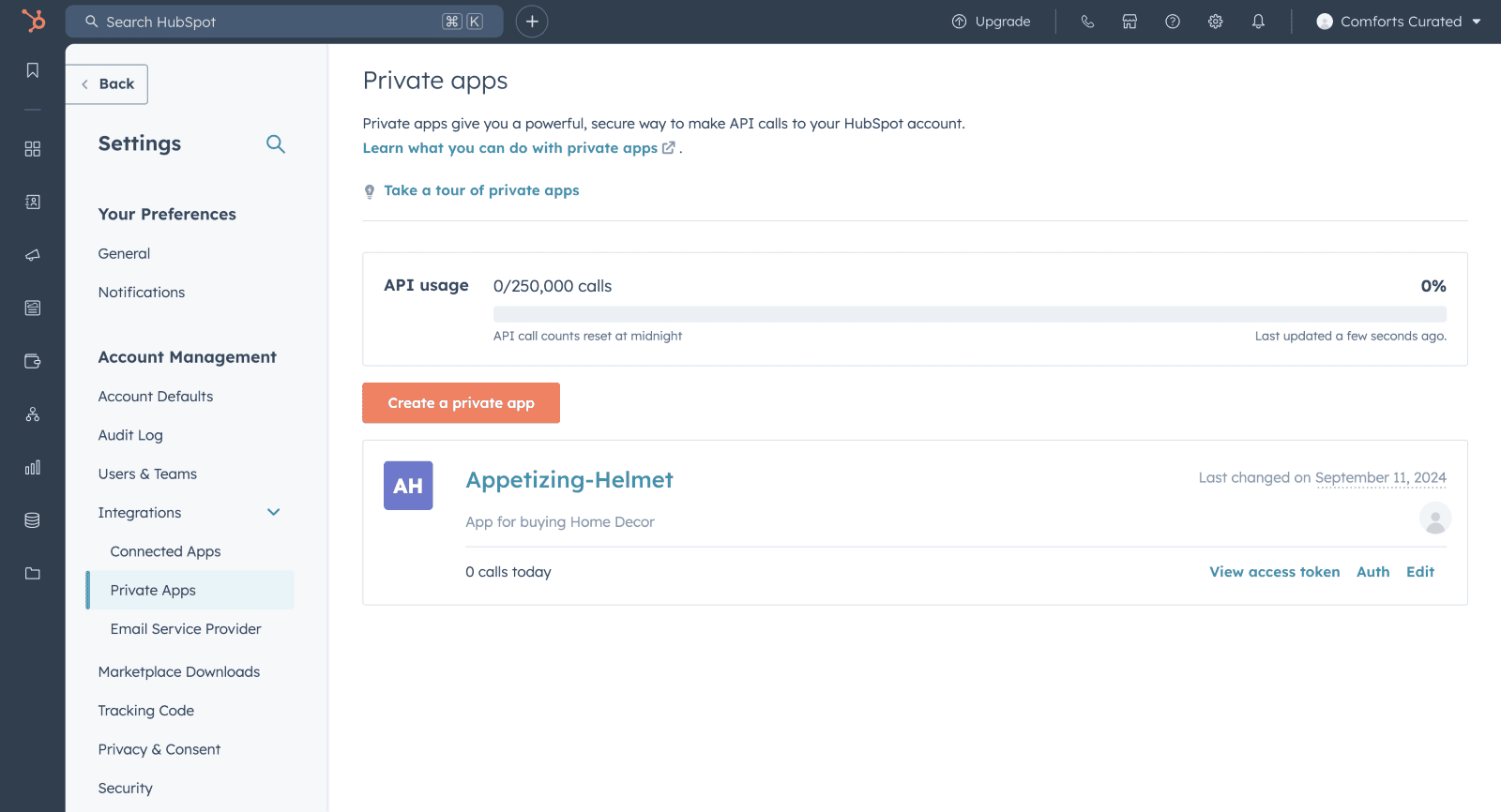The image size is (1501, 812).
Task: Click the Back button
Action: tap(107, 84)
